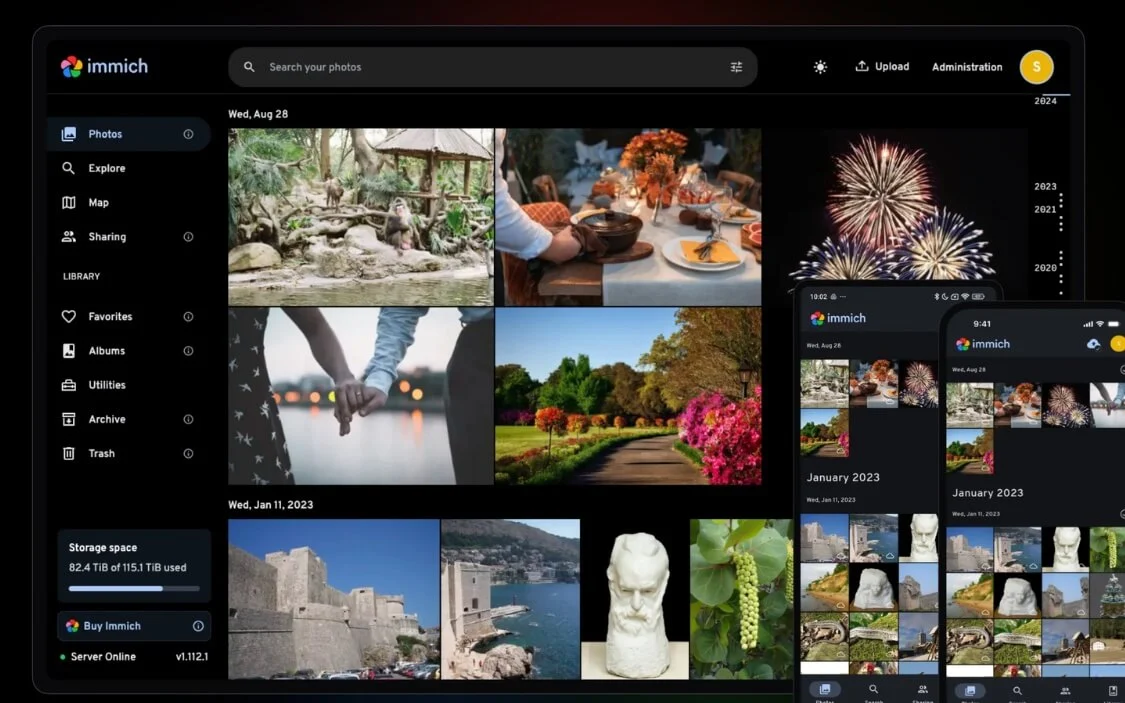This screenshot has height=703, width=1125.
Task: Toggle the light/dark theme sun icon
Action: tap(820, 67)
